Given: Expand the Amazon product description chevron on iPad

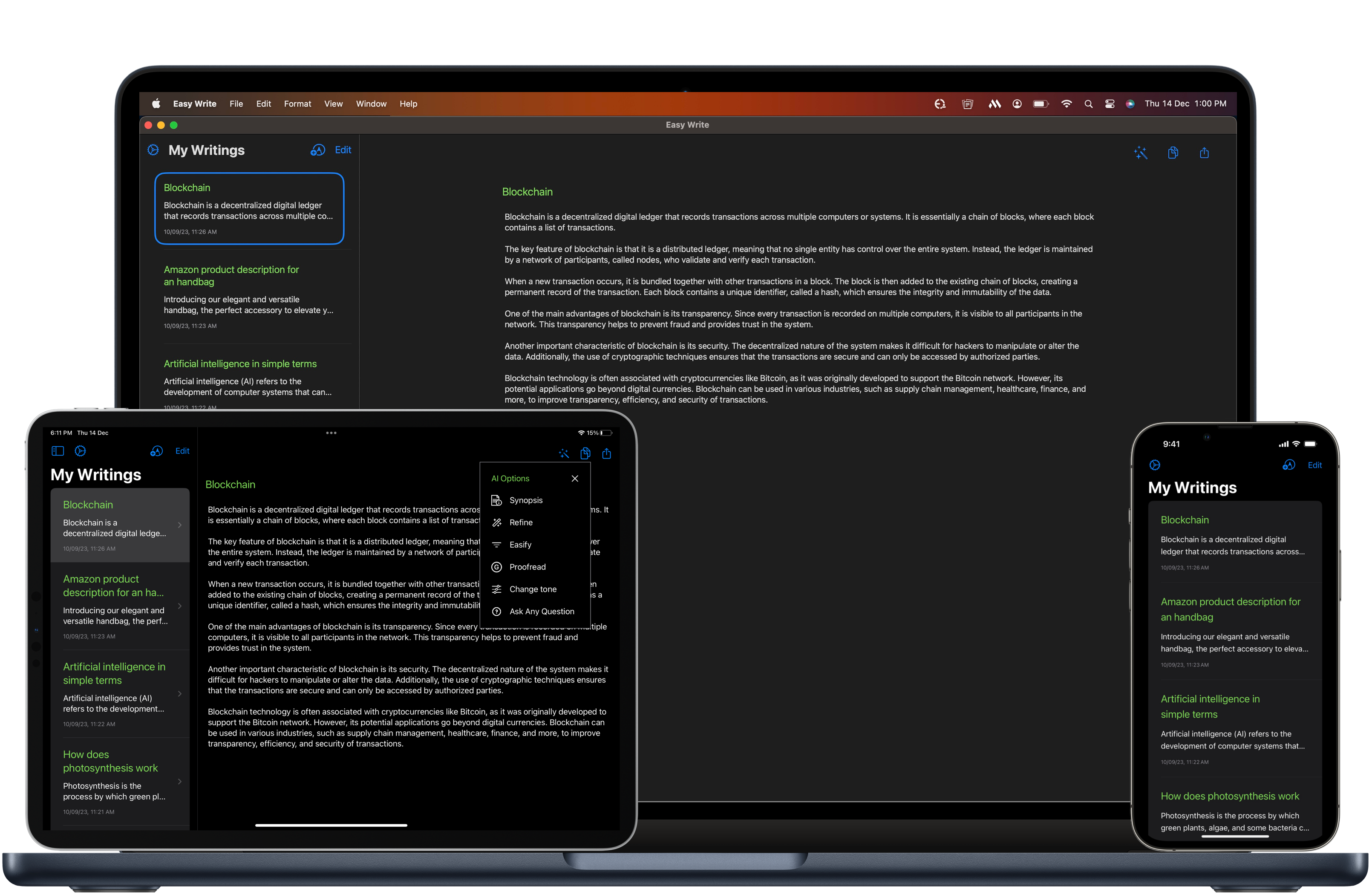Looking at the screenshot, I should point(180,606).
